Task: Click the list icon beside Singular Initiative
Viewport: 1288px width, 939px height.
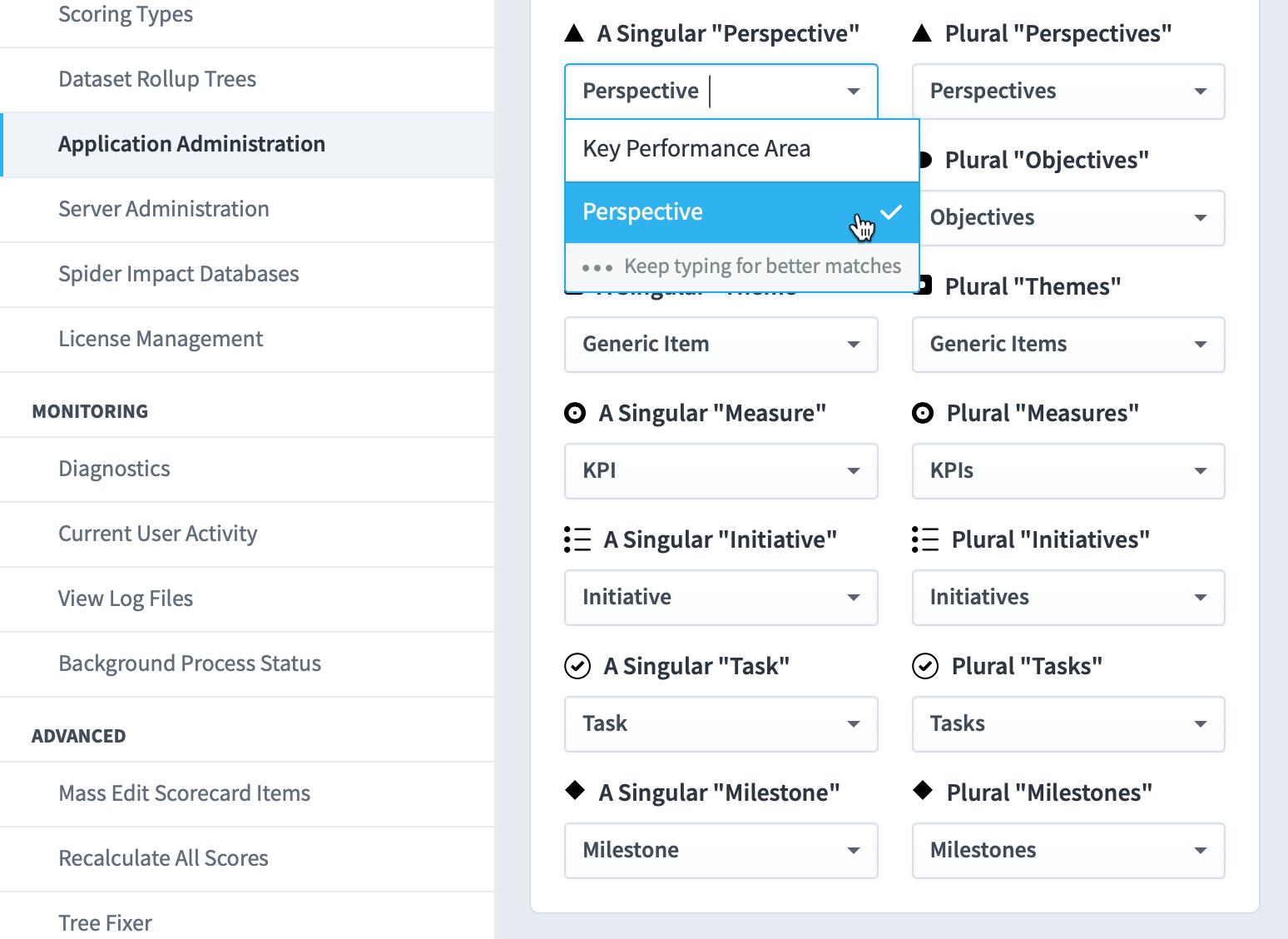Action: click(x=577, y=539)
